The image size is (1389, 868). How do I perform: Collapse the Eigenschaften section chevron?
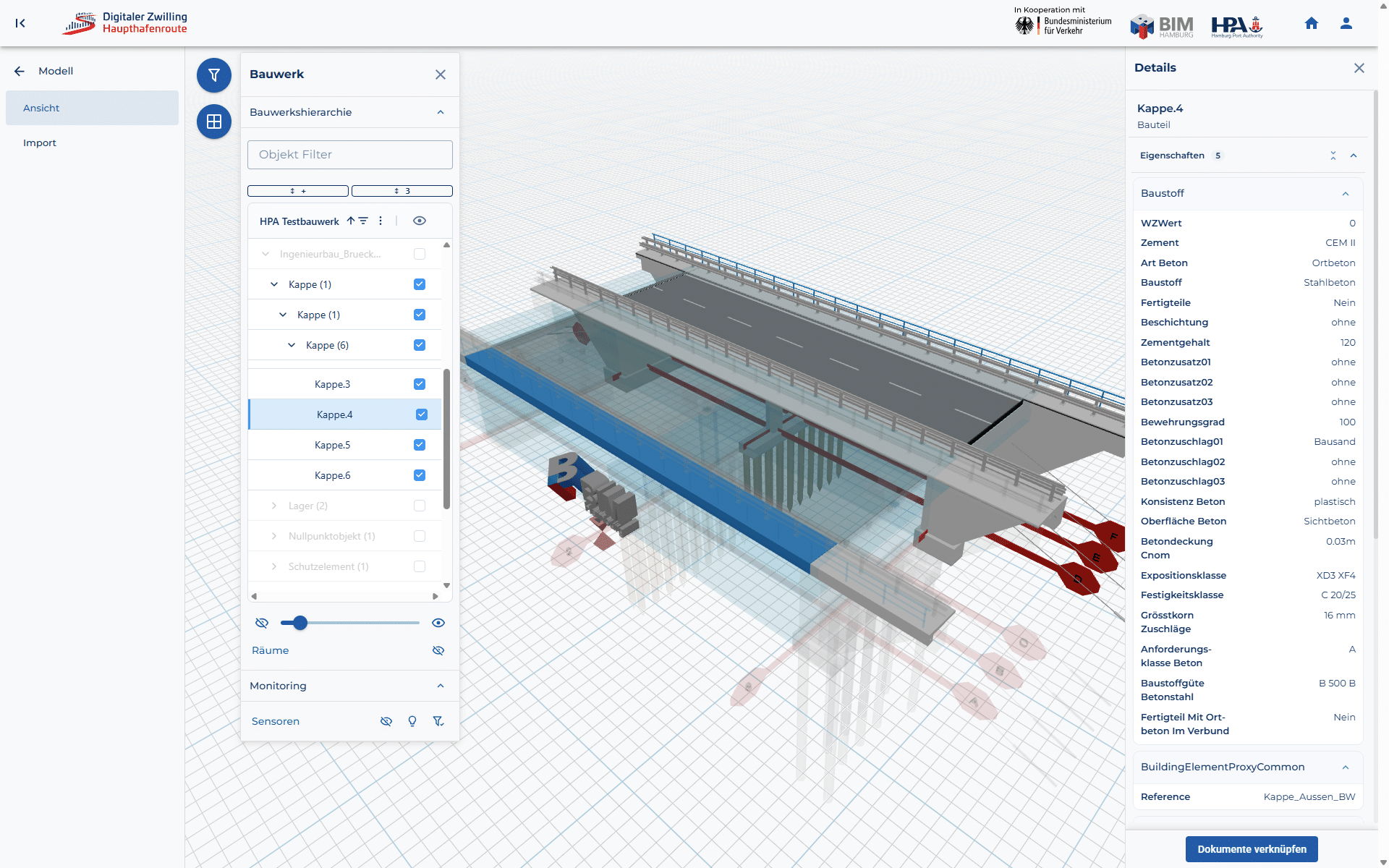(1354, 156)
